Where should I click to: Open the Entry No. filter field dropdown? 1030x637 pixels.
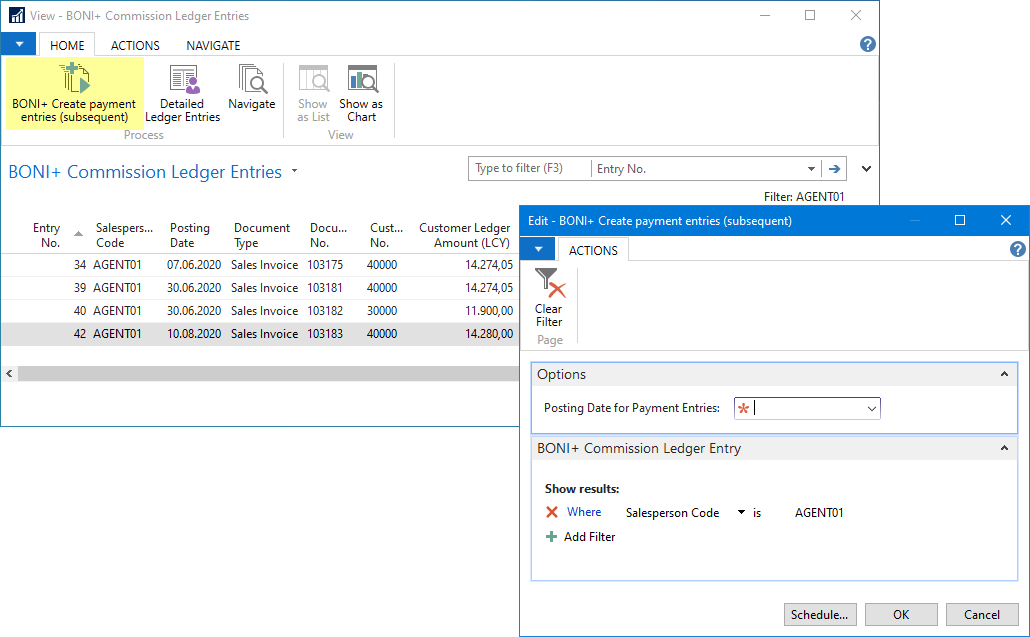point(812,168)
